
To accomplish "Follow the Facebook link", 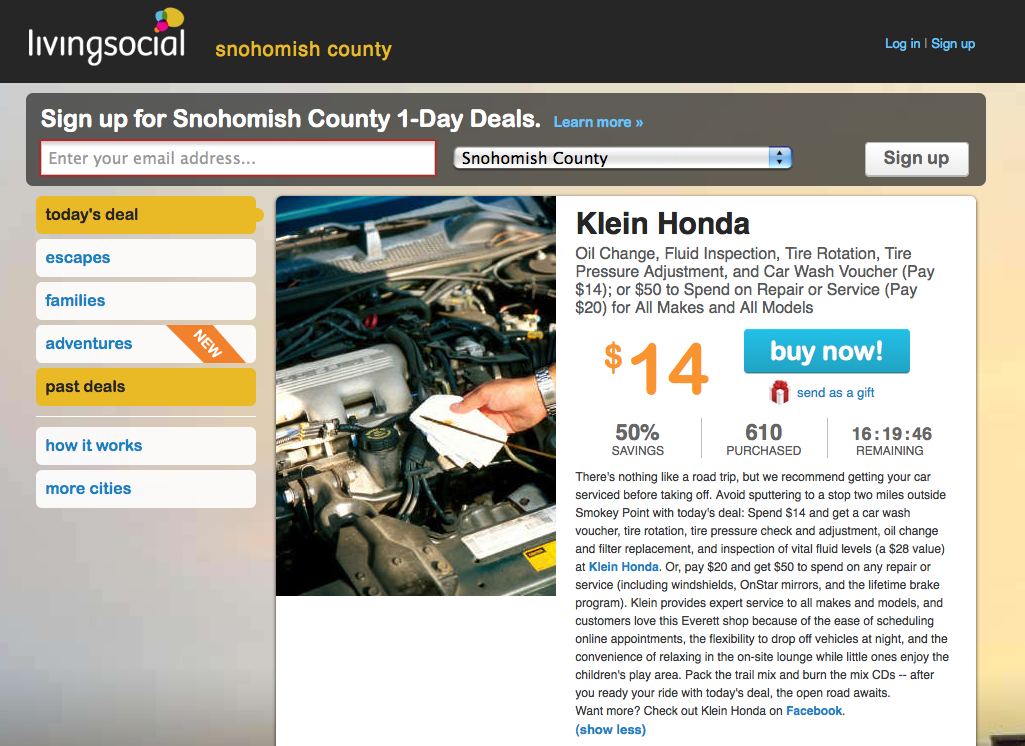I will [814, 711].
